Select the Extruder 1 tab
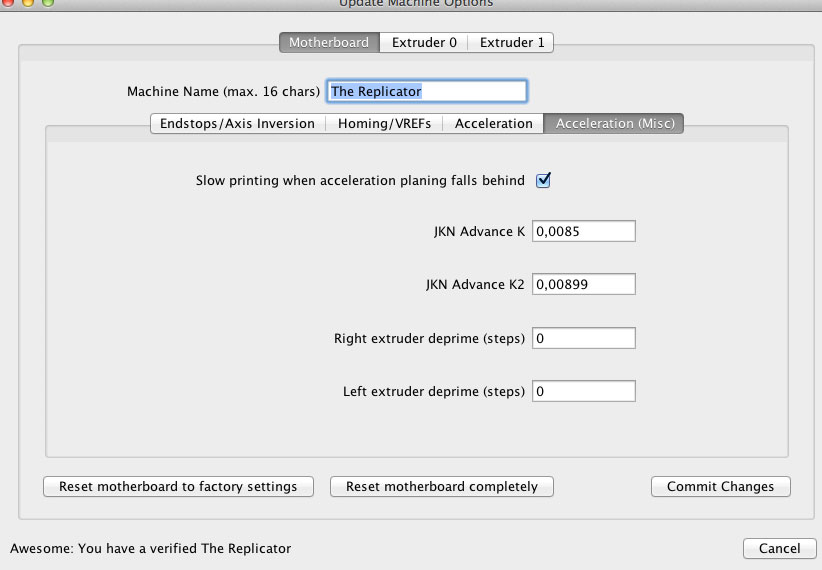The image size is (822, 570). point(512,42)
